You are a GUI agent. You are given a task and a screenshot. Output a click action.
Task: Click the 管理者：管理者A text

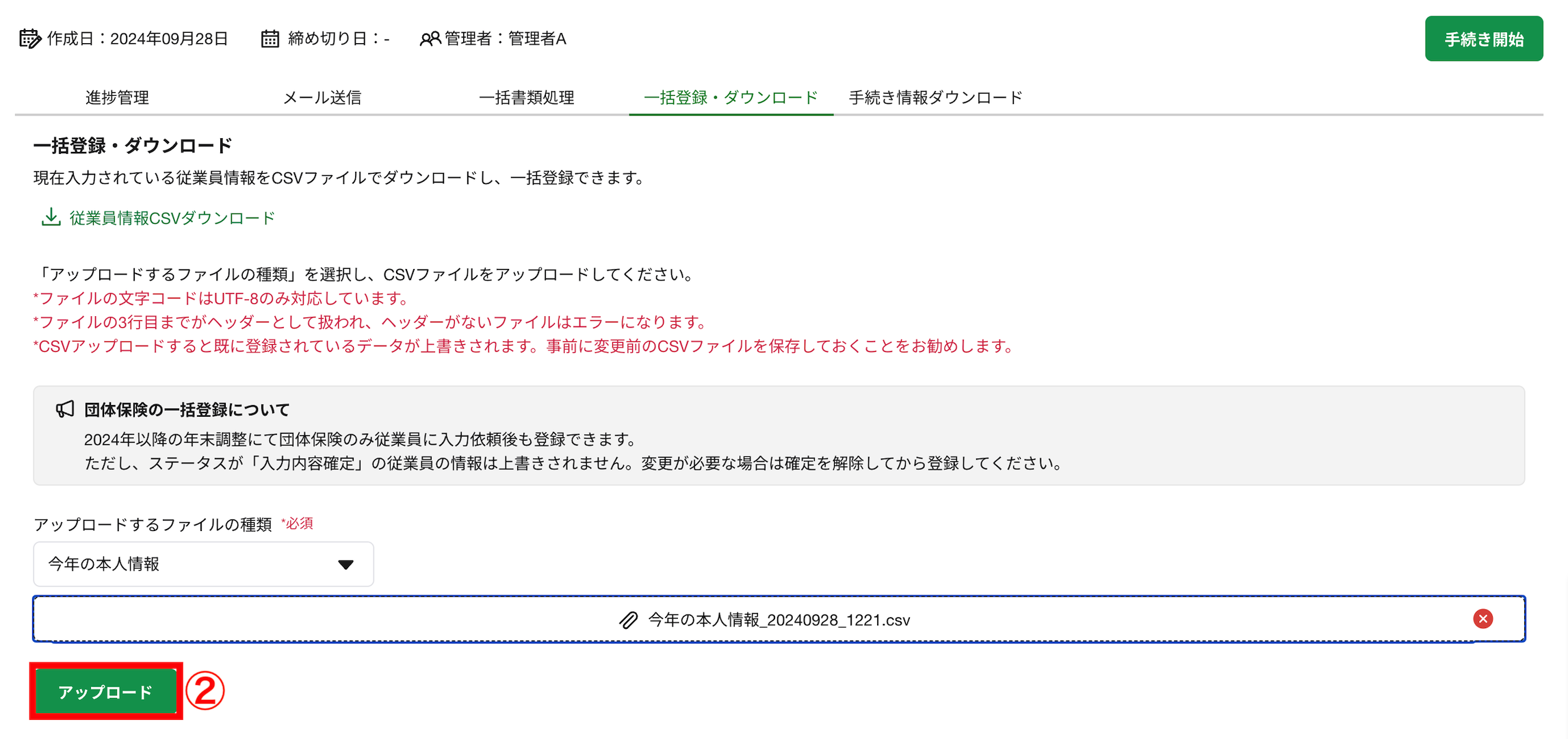click(506, 39)
